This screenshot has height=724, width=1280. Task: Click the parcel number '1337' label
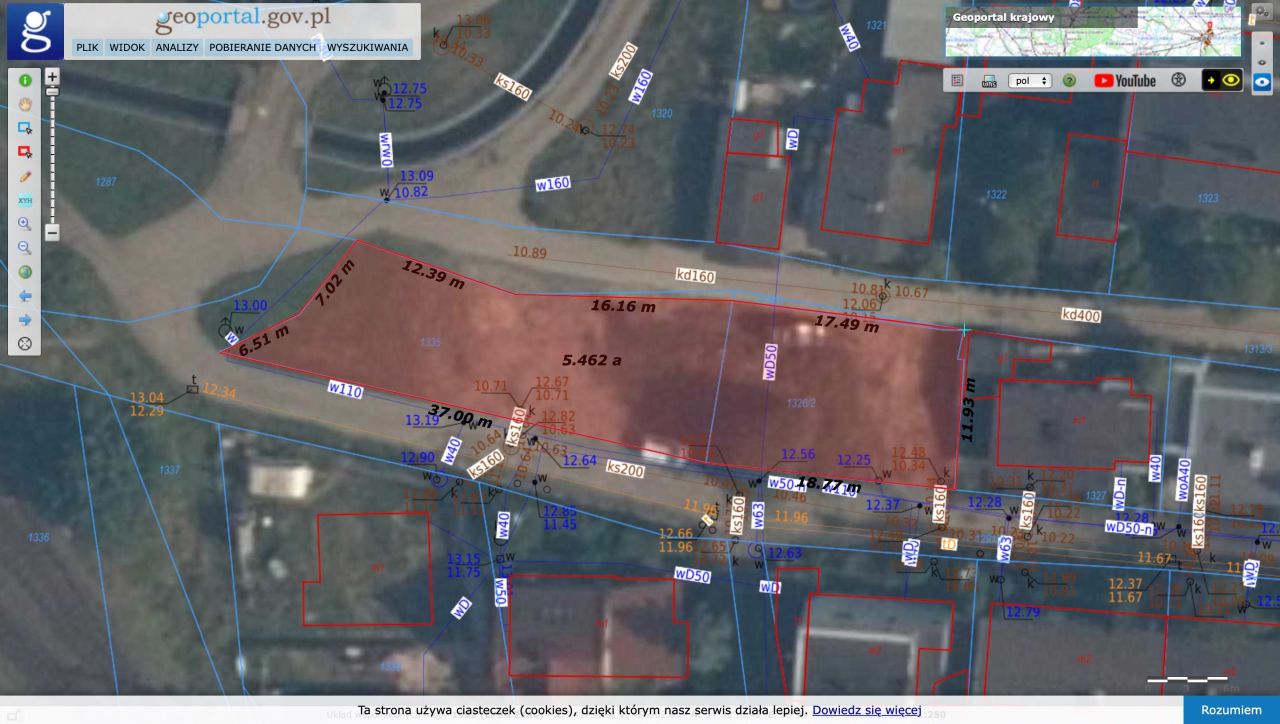click(170, 470)
